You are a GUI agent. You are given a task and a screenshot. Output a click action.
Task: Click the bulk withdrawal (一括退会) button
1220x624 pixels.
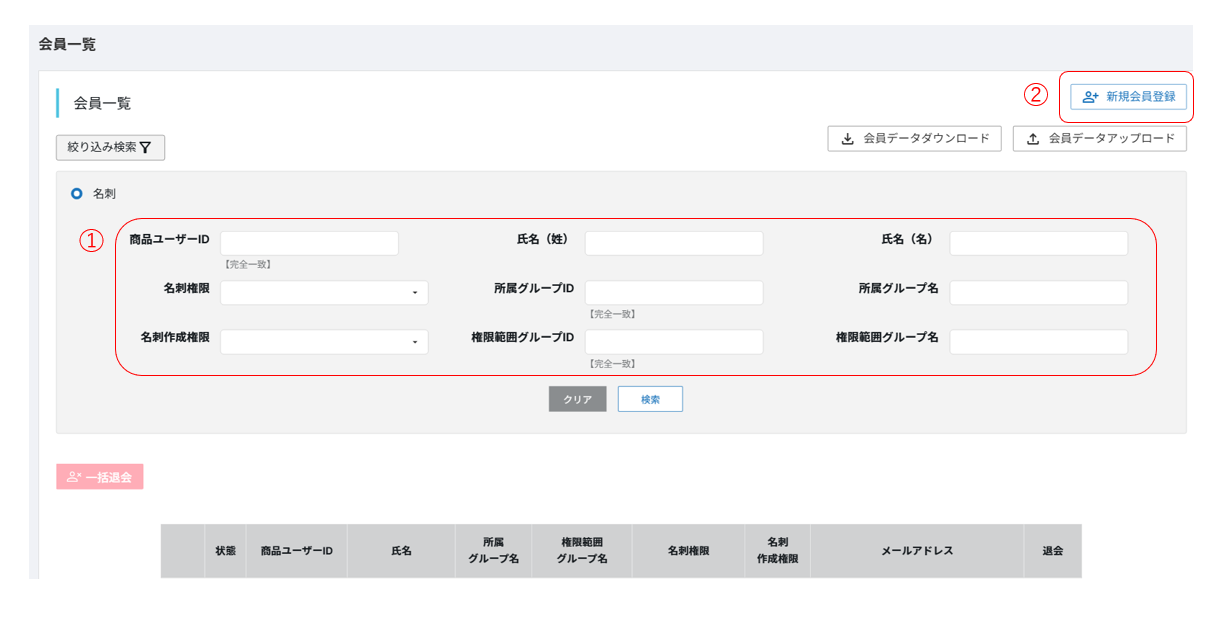(100, 477)
